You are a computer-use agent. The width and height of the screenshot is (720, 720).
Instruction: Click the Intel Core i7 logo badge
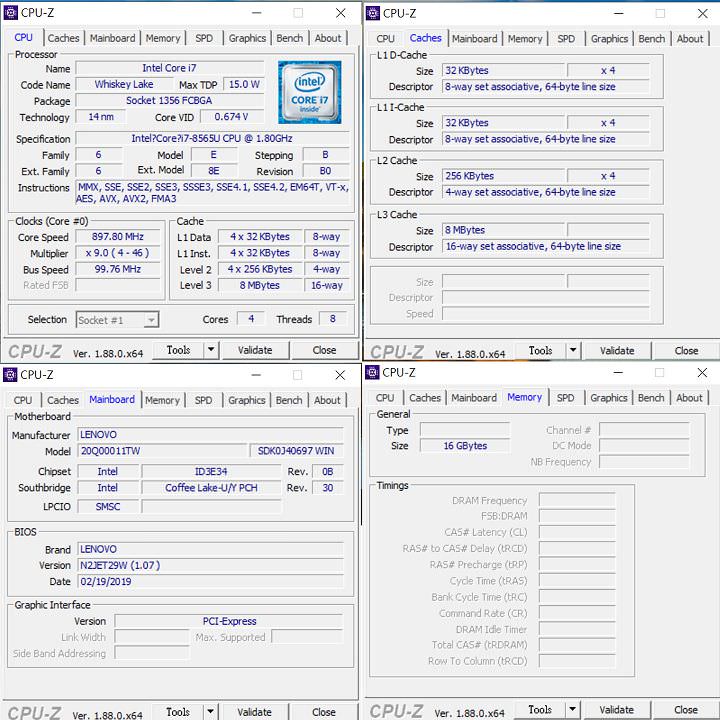310,91
